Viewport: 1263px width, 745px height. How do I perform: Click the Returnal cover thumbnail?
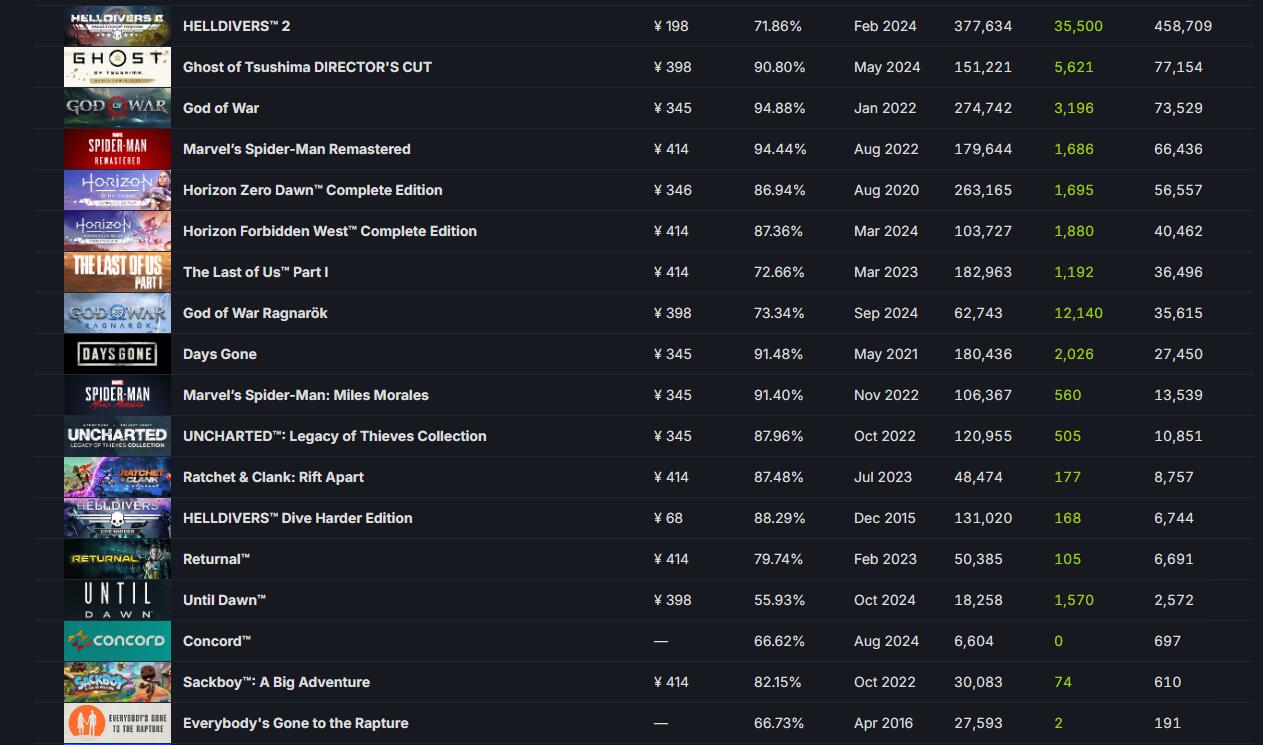117,559
